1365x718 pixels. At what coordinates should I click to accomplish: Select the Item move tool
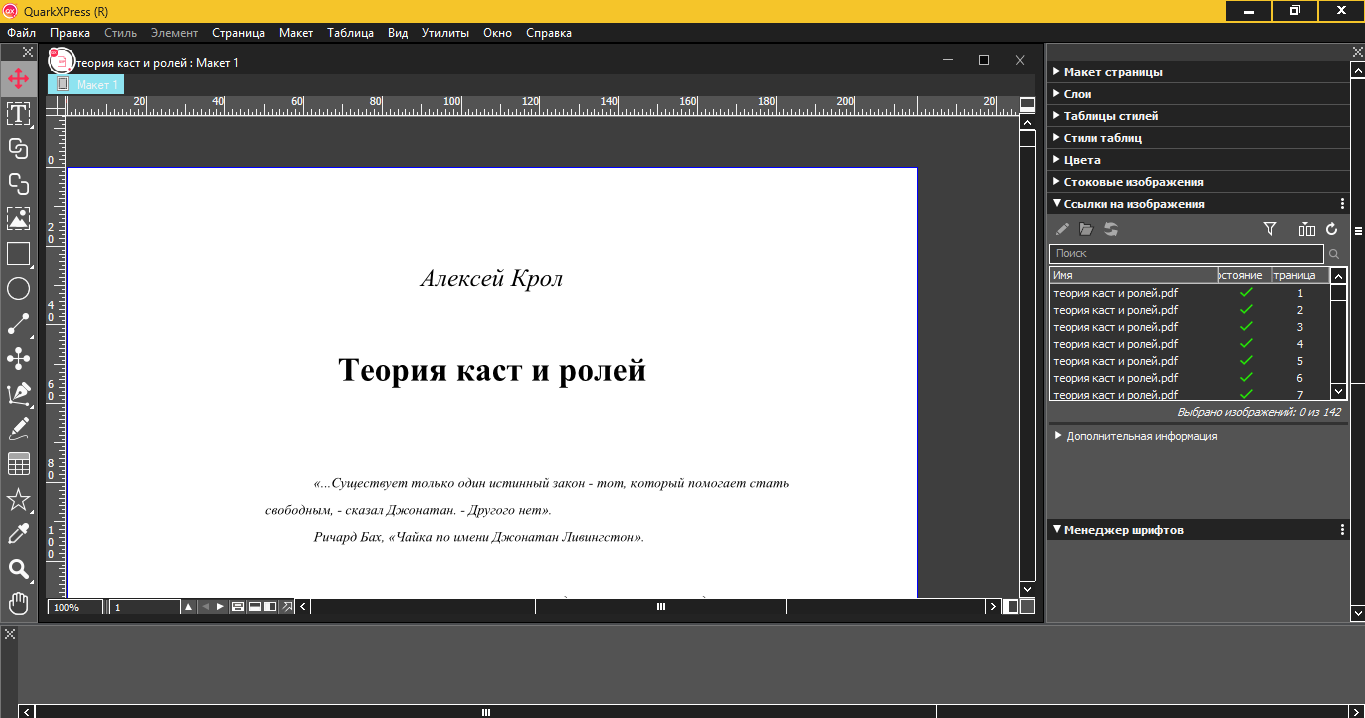click(18, 78)
